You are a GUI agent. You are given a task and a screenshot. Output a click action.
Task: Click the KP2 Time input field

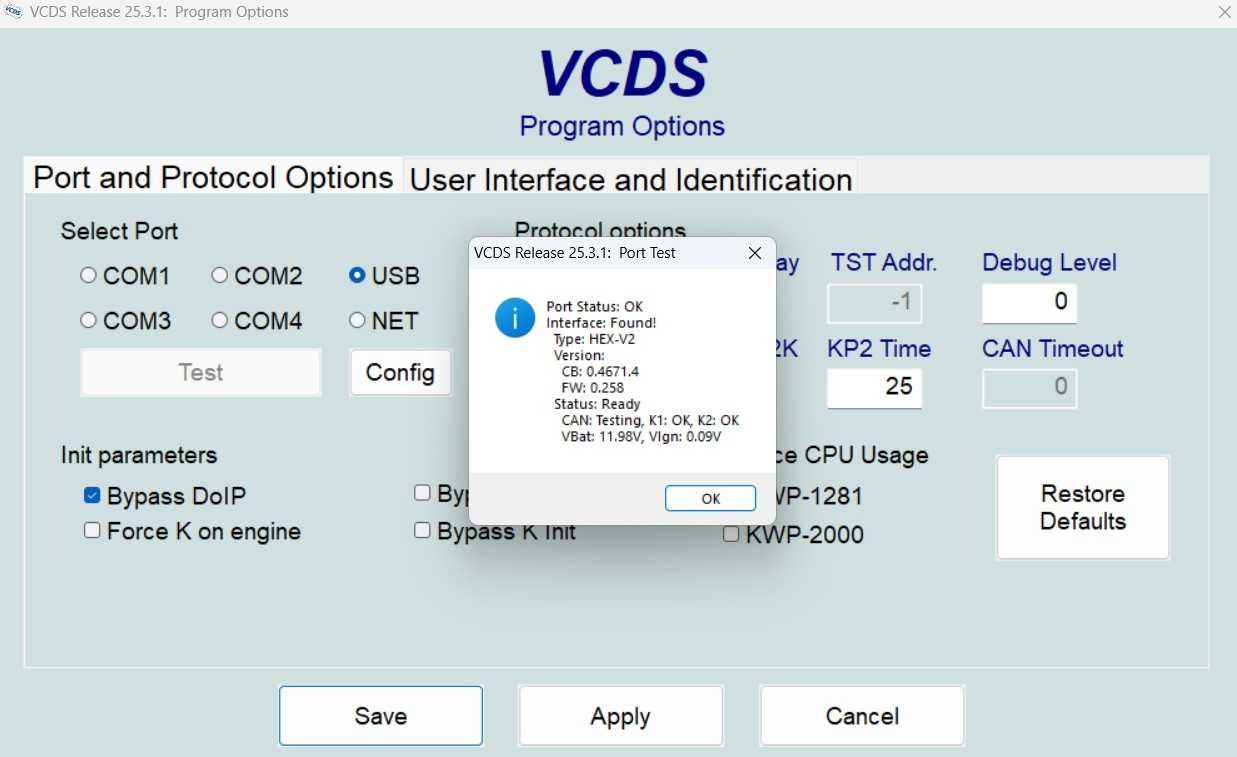[x=874, y=387]
